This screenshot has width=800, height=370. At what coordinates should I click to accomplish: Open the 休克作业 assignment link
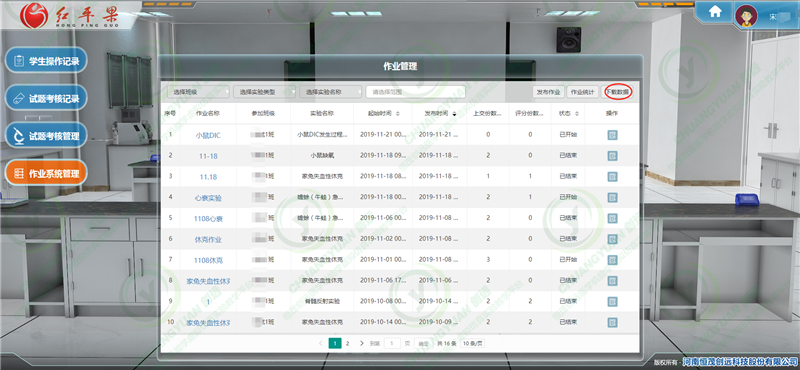(x=208, y=239)
